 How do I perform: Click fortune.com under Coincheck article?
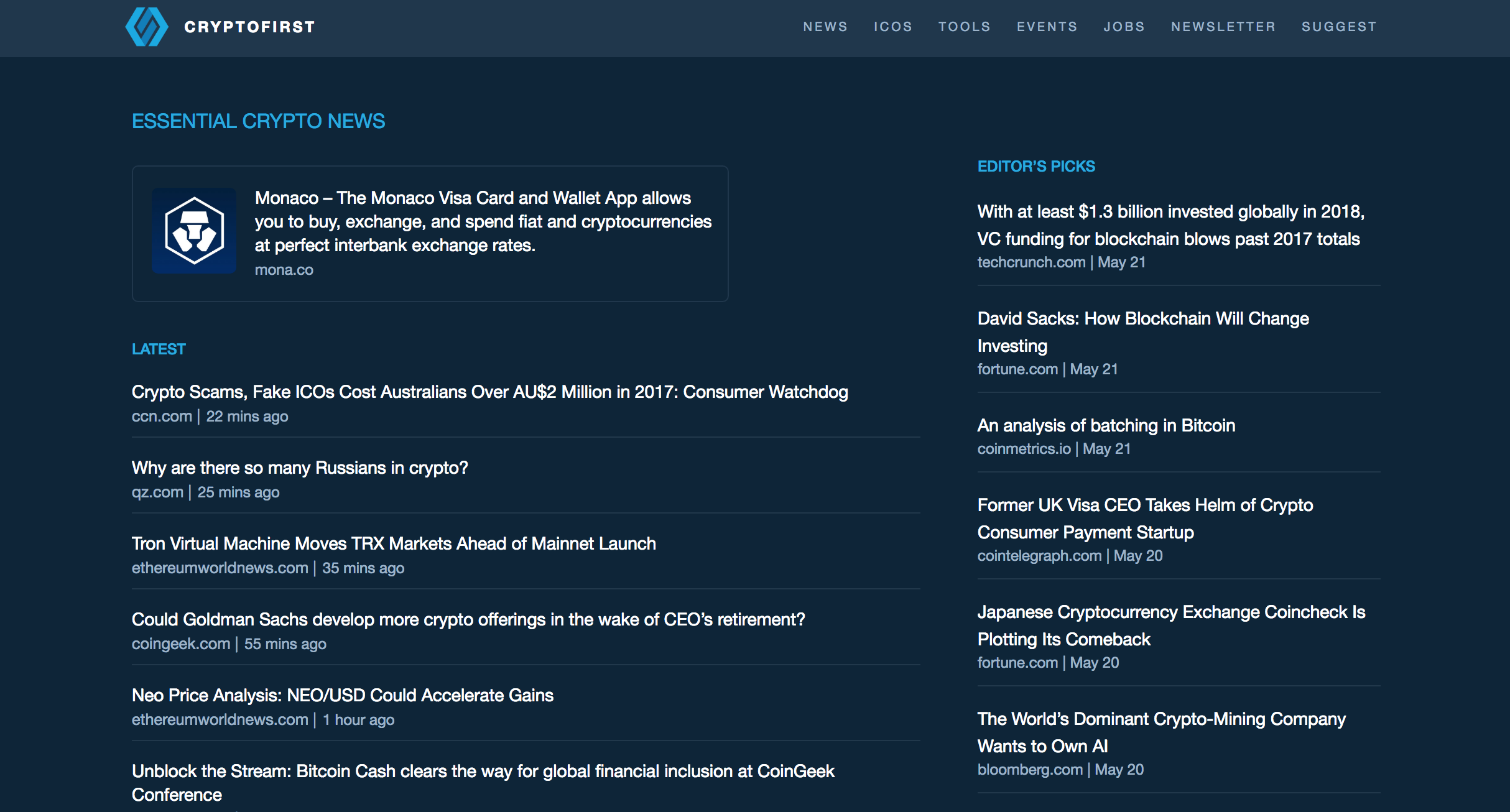click(1017, 663)
